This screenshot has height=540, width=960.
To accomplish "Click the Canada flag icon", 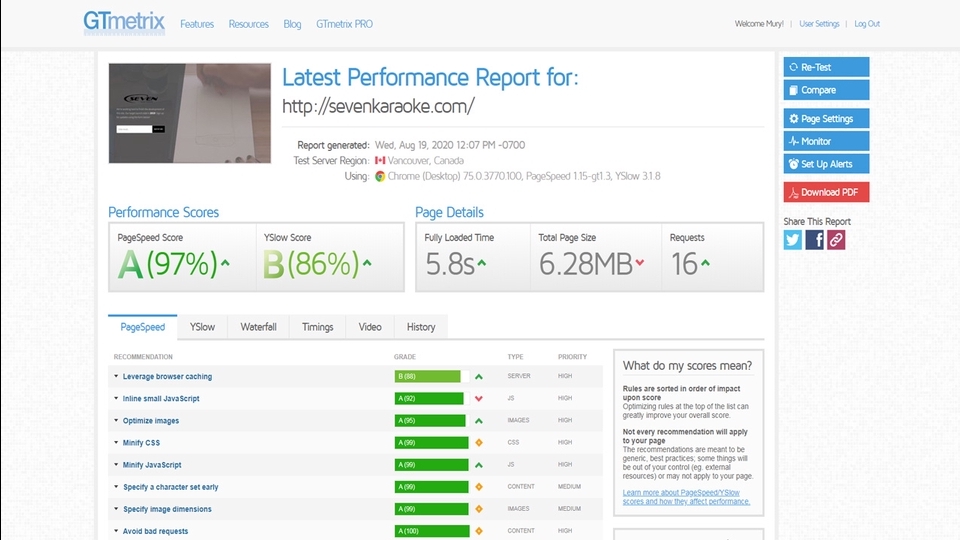I will pyautogui.click(x=380, y=160).
